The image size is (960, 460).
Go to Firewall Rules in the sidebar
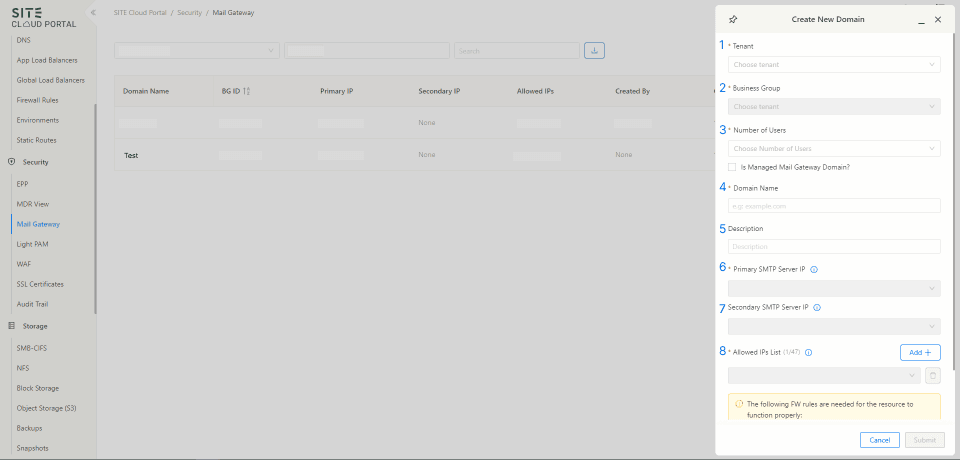38,100
